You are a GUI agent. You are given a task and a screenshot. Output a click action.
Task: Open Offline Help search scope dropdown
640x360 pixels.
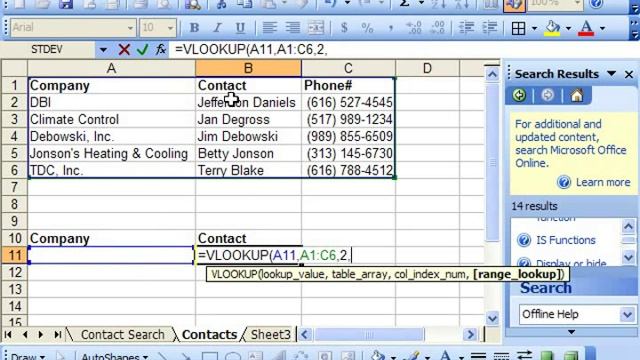click(627, 314)
